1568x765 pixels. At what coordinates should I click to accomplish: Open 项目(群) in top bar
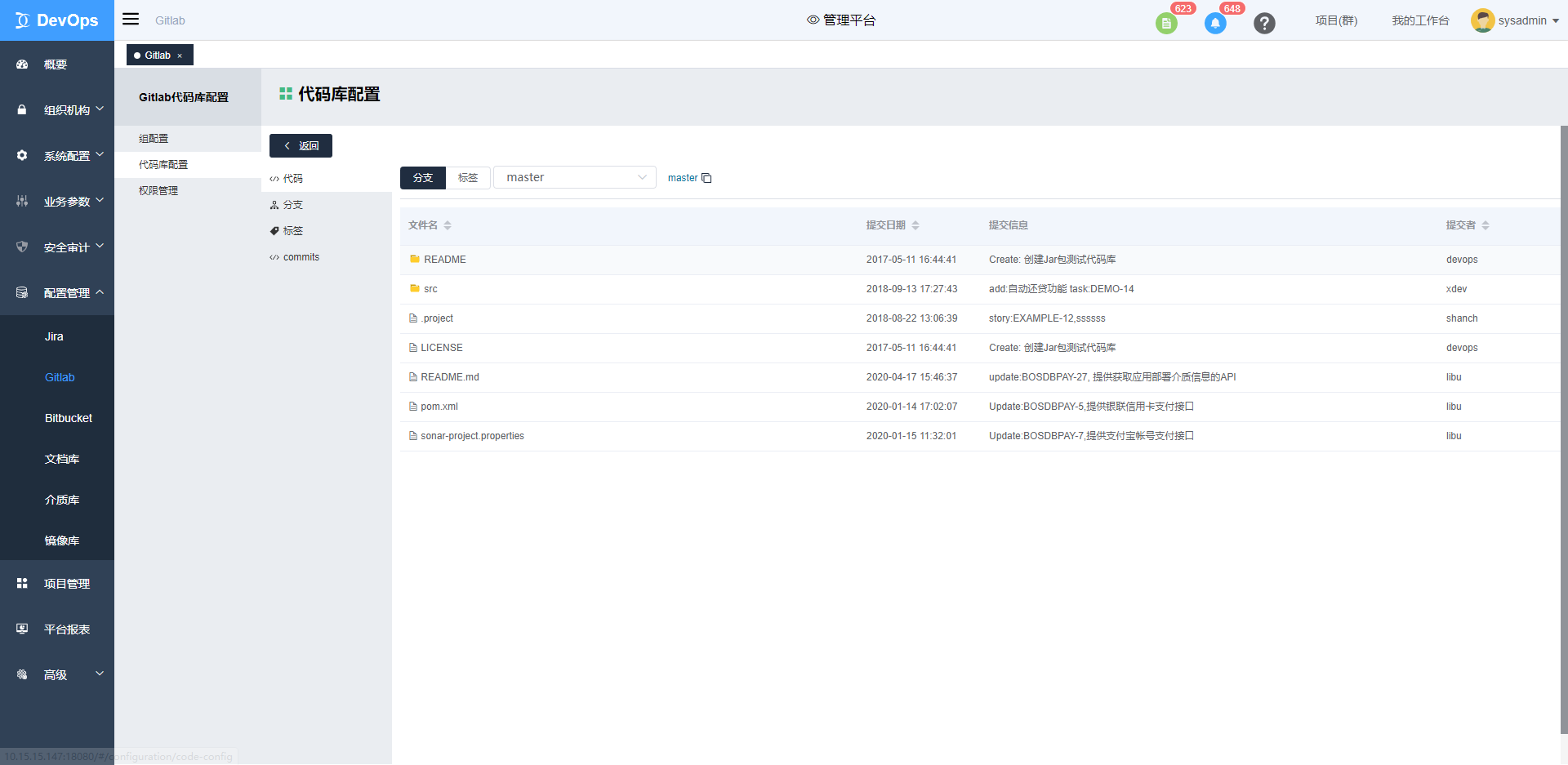pyautogui.click(x=1336, y=20)
